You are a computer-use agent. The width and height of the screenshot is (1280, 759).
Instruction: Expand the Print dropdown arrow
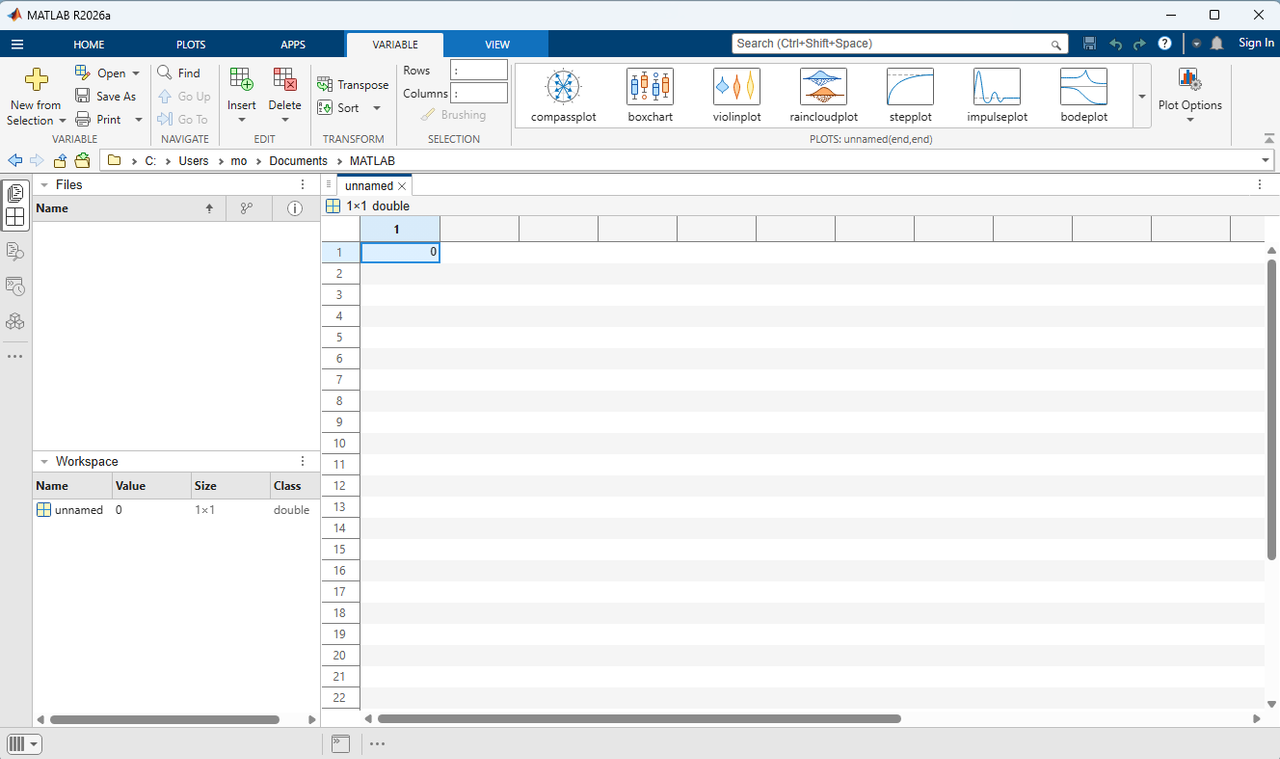138,119
